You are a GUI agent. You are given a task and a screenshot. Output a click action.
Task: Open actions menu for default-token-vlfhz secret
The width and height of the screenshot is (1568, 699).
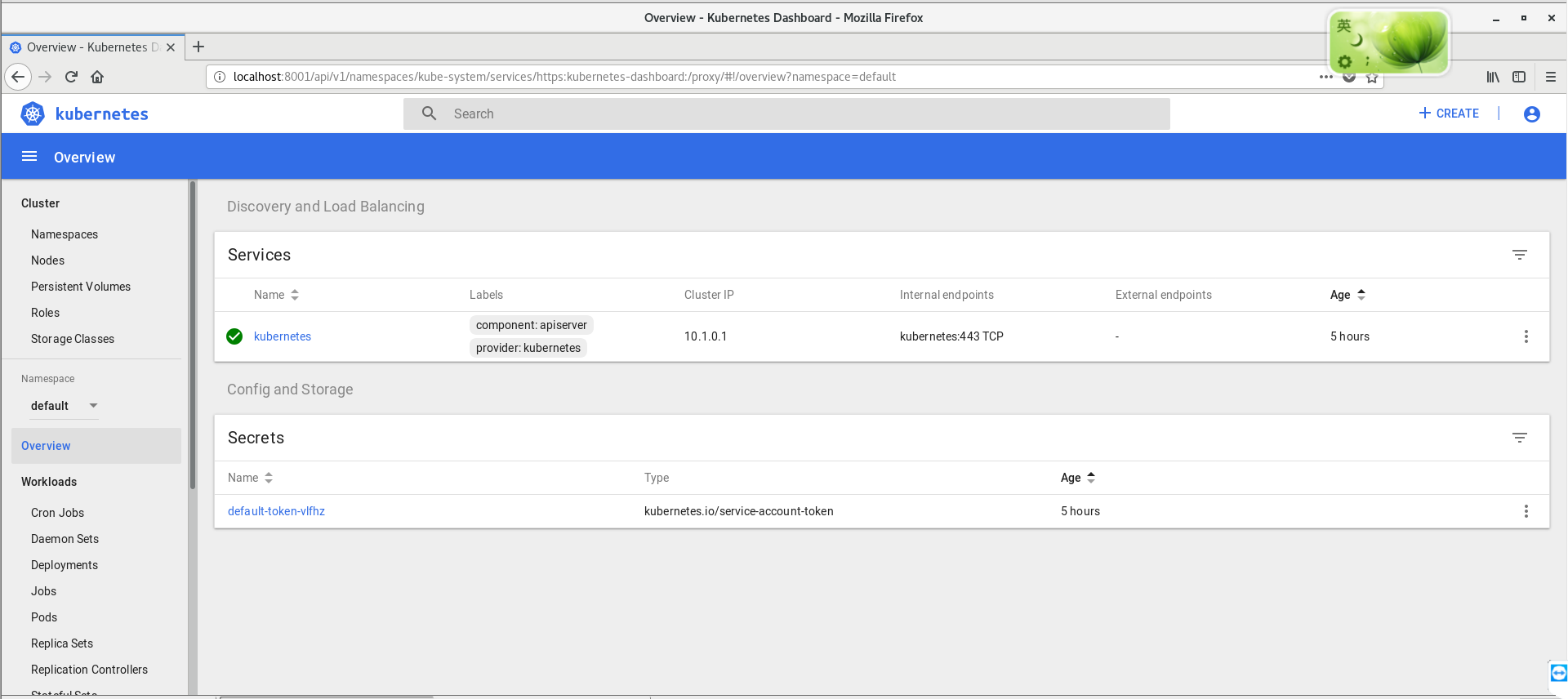coord(1526,511)
